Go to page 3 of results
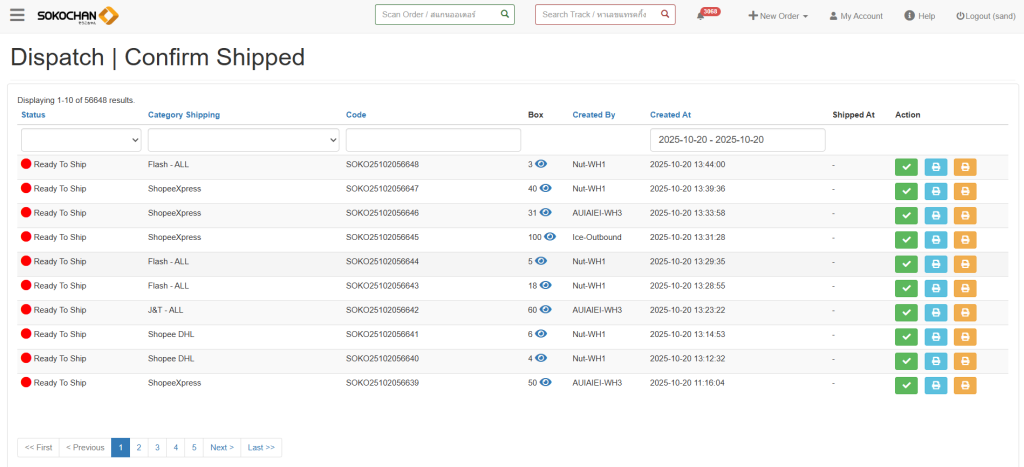 [157, 448]
